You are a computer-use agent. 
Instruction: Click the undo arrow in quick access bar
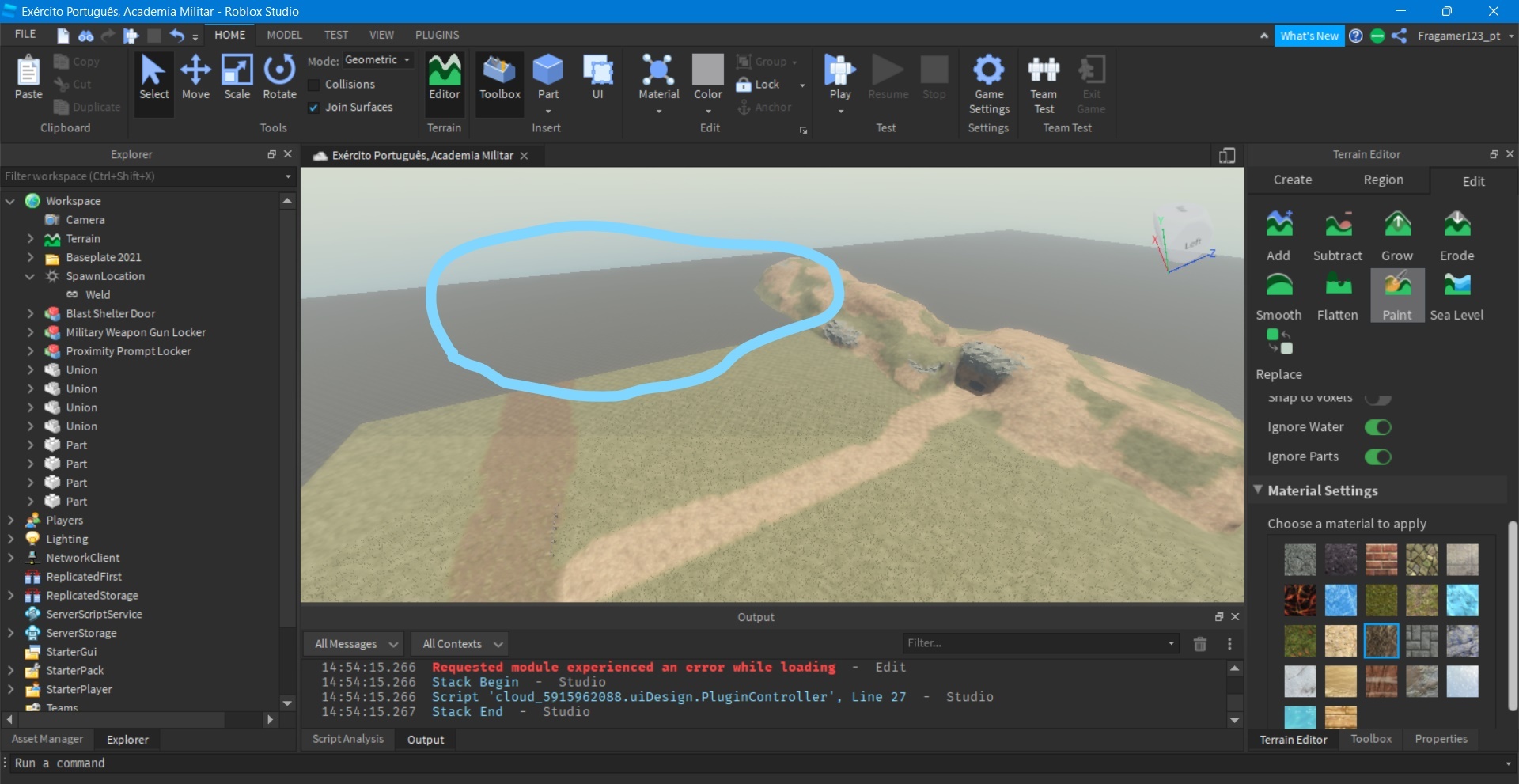pos(176,36)
